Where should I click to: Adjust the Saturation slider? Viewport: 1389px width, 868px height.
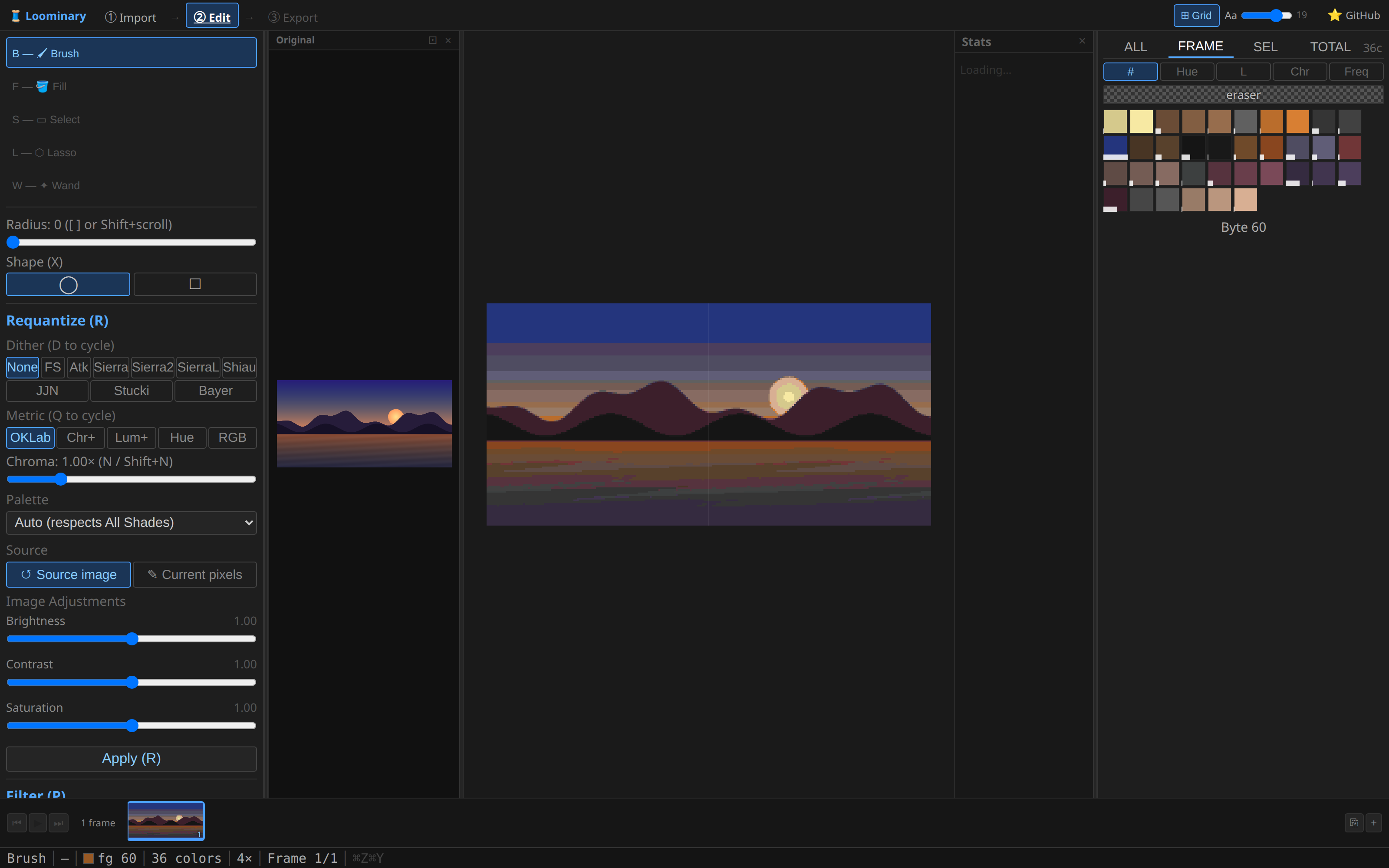click(131, 726)
